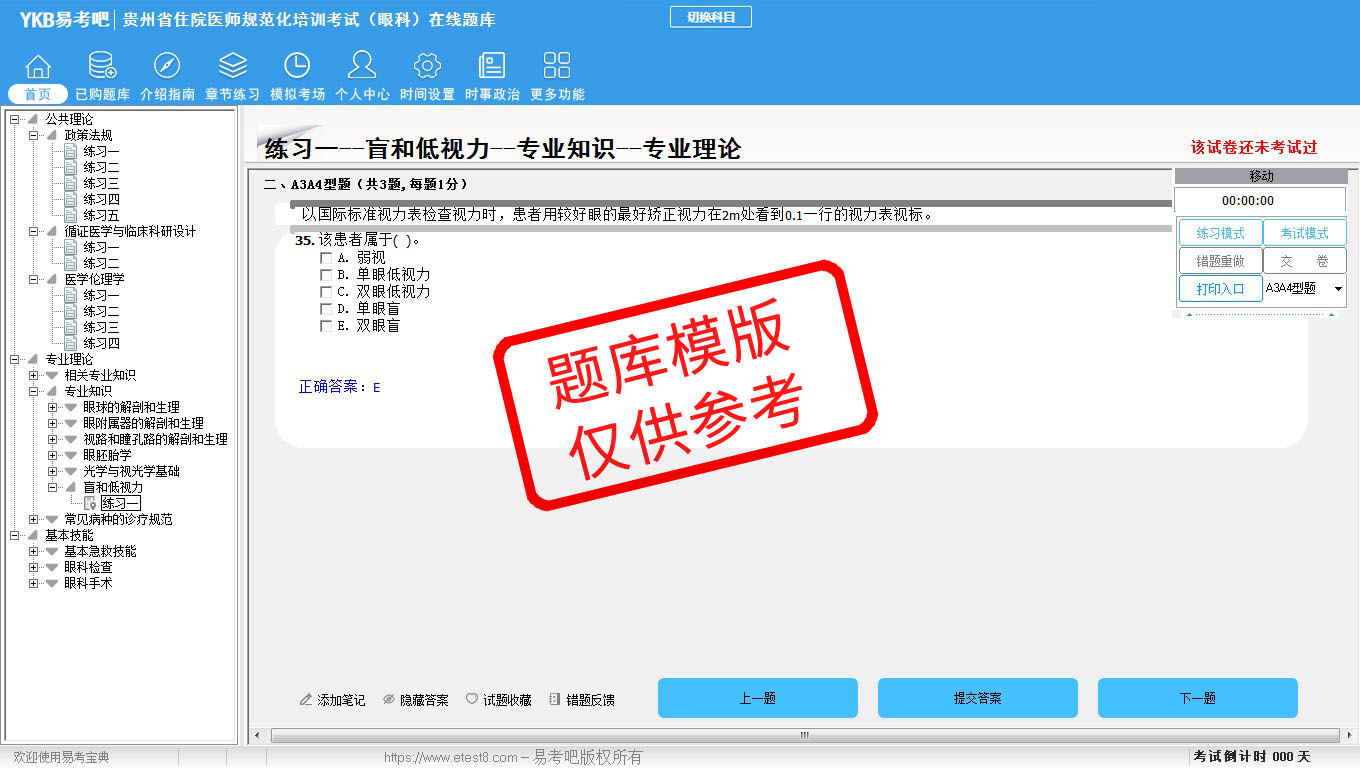Click 隐藏答案 to hide the answer

click(415, 700)
